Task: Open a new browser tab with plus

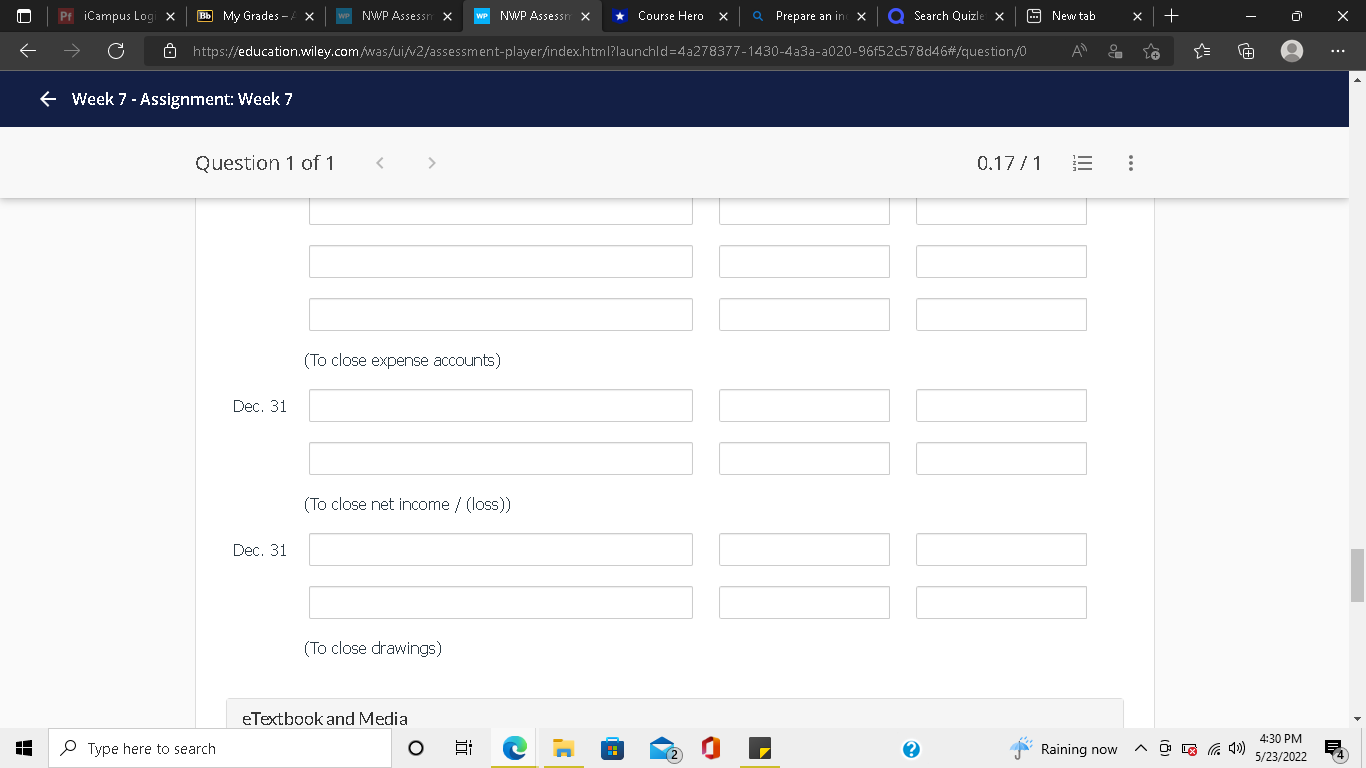Action: [x=1172, y=16]
